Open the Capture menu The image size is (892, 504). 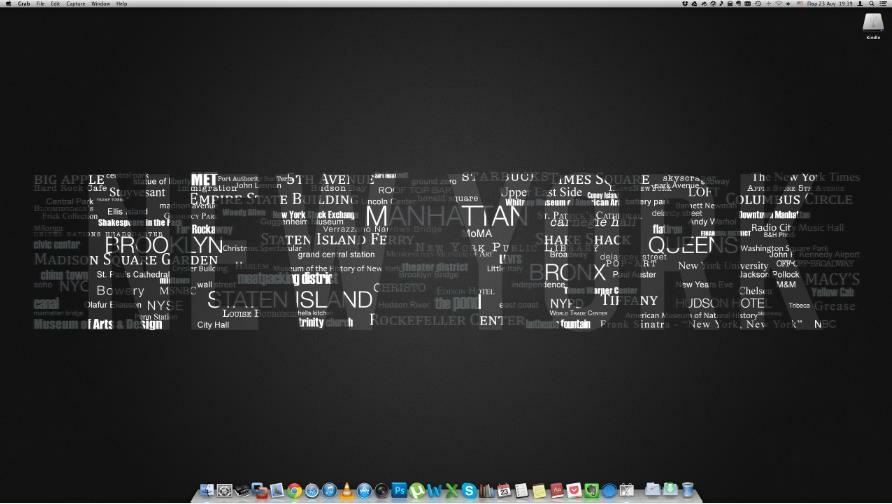coord(76,3)
